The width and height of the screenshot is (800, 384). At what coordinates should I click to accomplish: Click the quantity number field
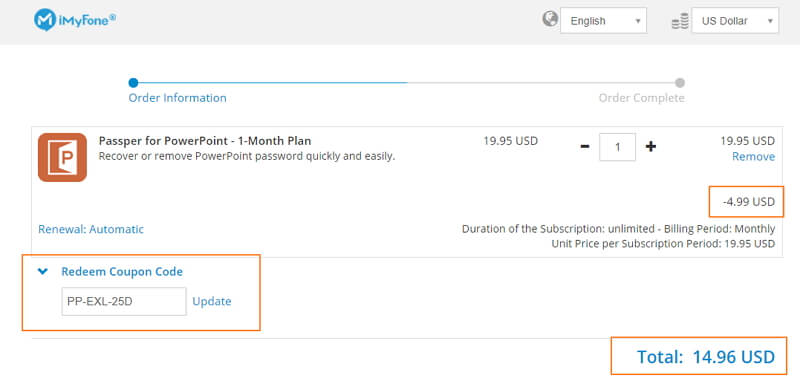pyautogui.click(x=617, y=147)
